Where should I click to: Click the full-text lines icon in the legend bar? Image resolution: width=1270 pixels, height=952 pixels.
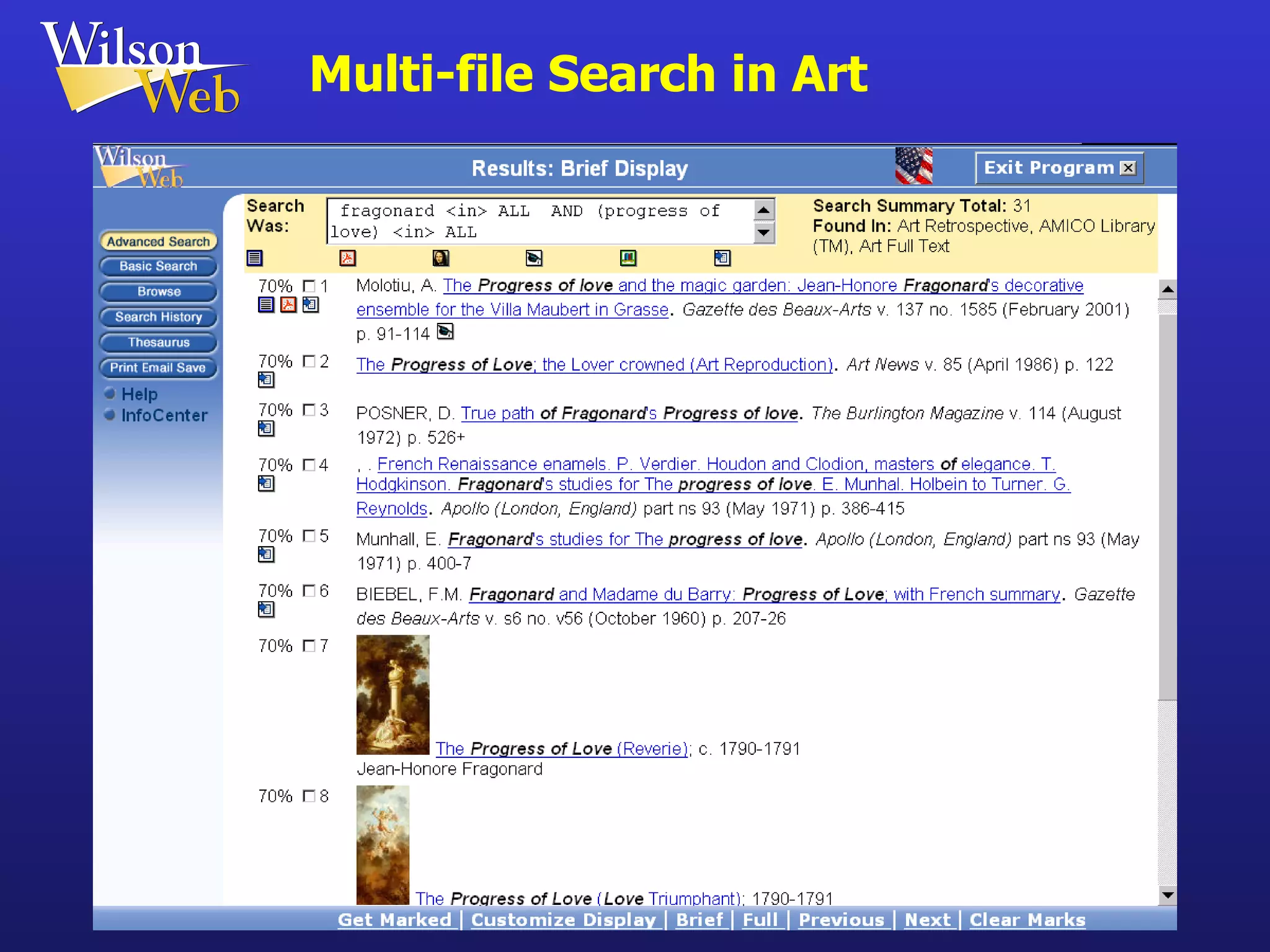tap(255, 258)
